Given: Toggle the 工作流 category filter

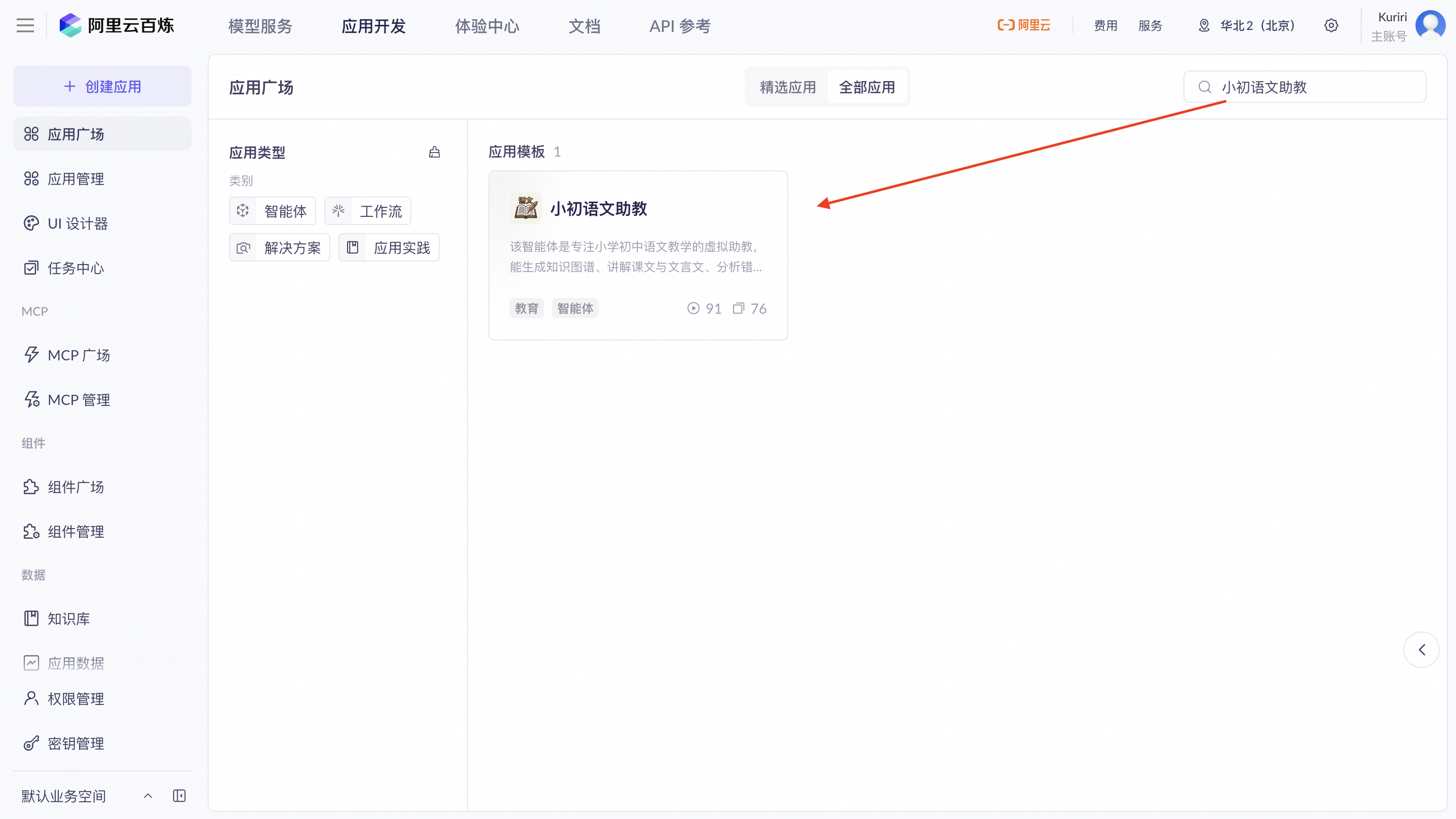Looking at the screenshot, I should click(x=367, y=211).
